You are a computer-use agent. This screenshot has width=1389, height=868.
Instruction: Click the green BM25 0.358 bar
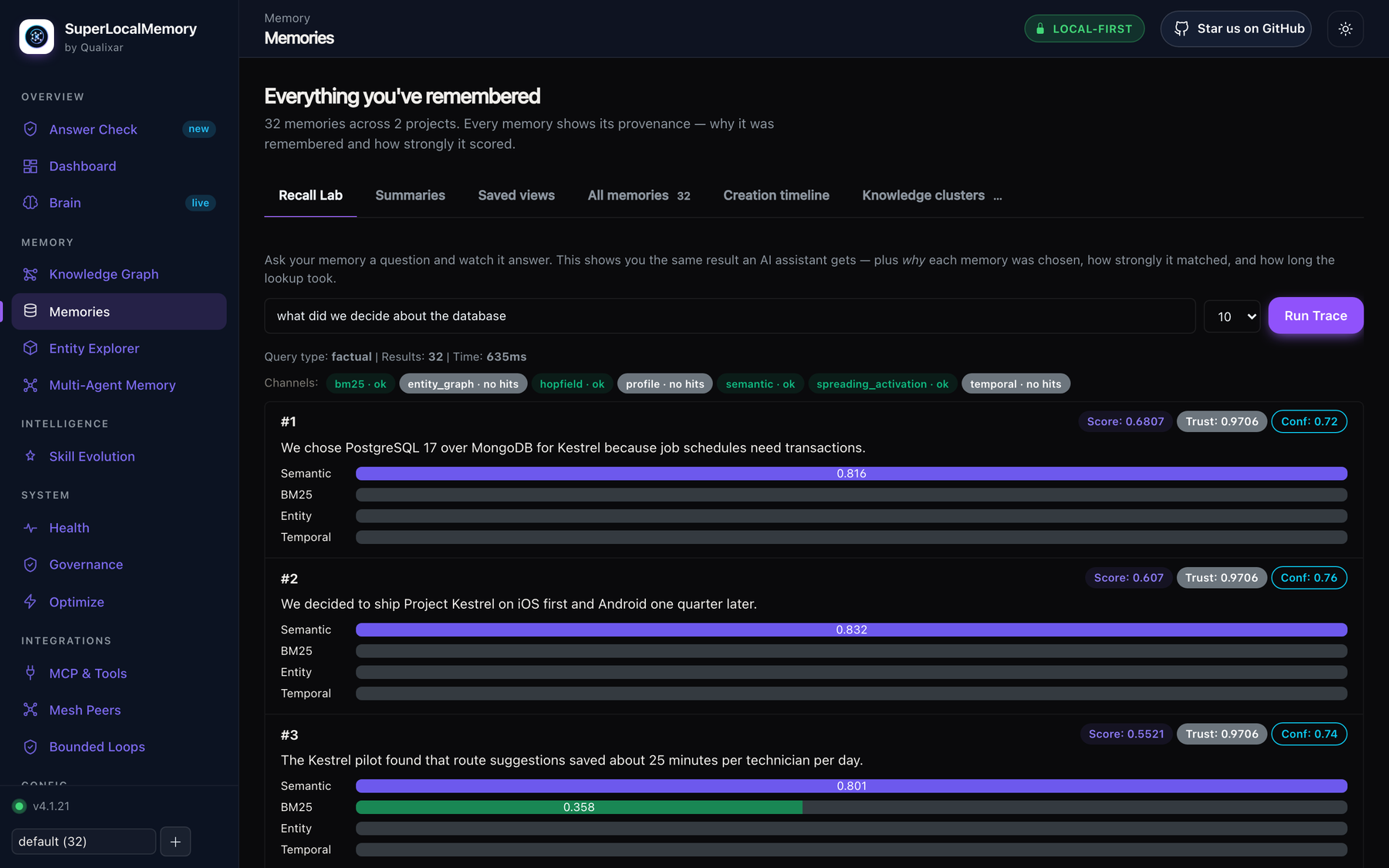579,807
